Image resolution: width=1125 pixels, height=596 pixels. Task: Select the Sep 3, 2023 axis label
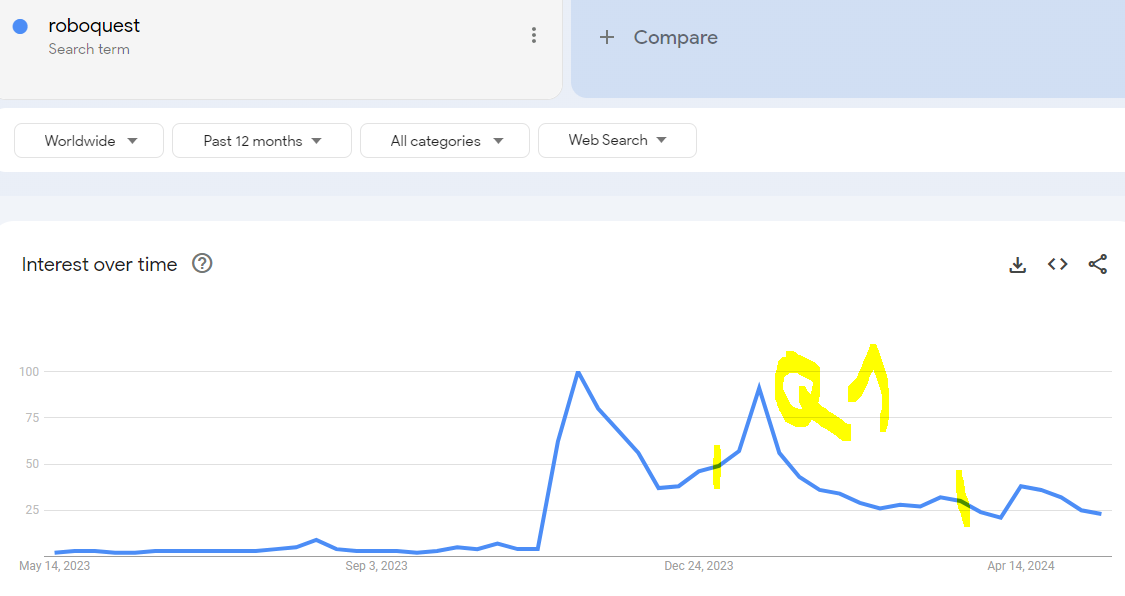click(376, 566)
